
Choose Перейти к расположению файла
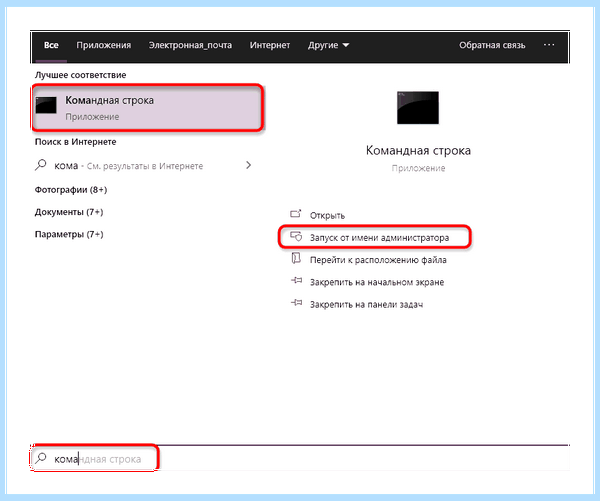[378, 260]
